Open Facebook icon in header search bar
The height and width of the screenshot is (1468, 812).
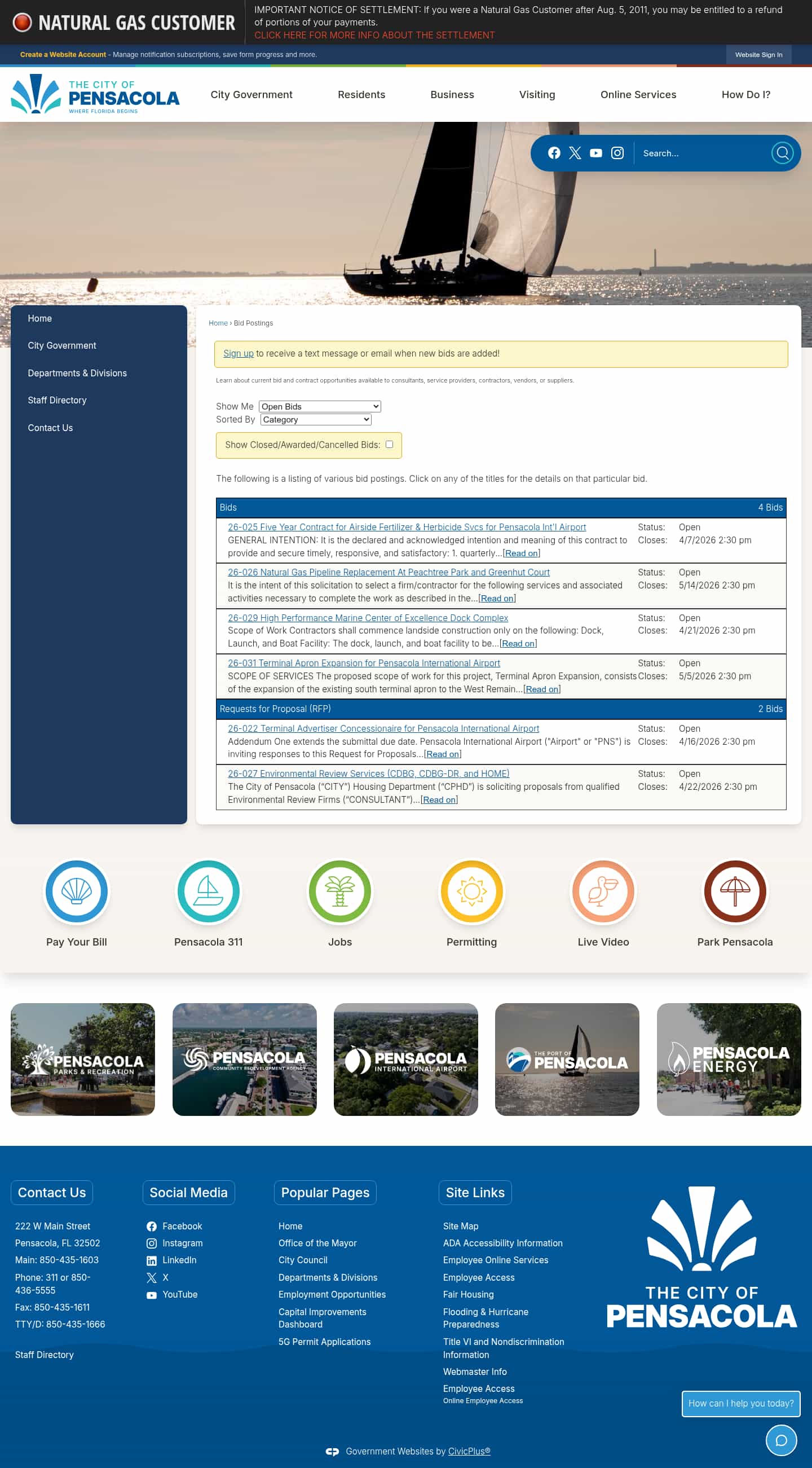(554, 153)
